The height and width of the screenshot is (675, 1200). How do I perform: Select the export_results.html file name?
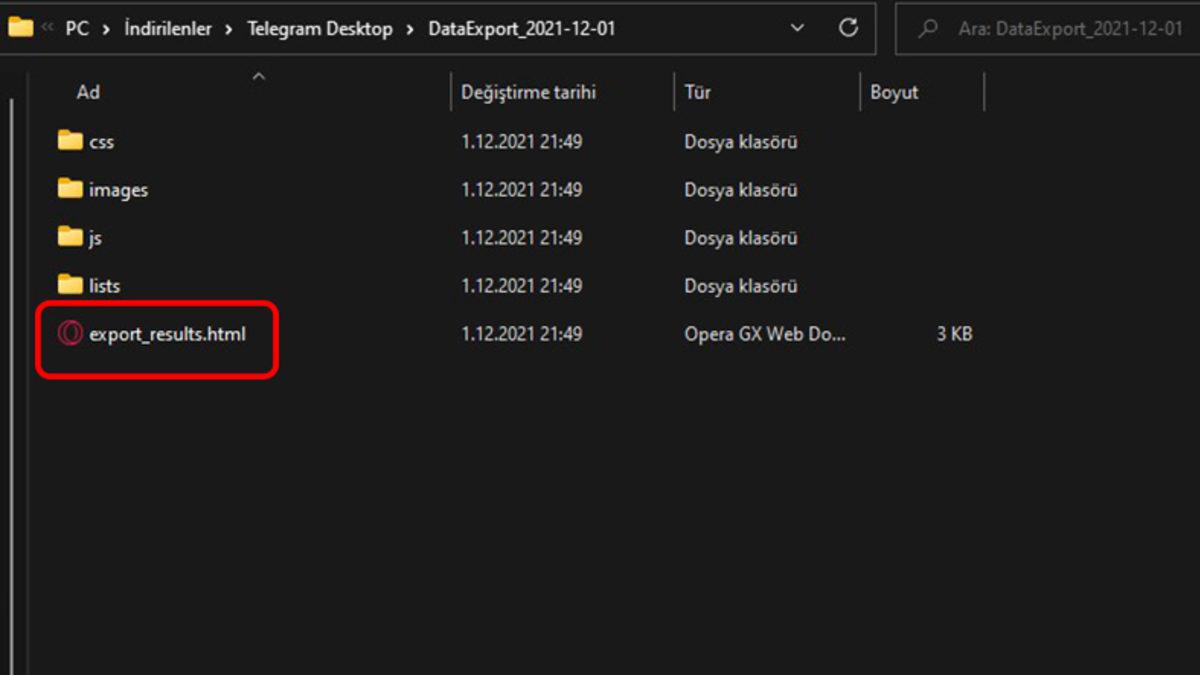tap(167, 334)
